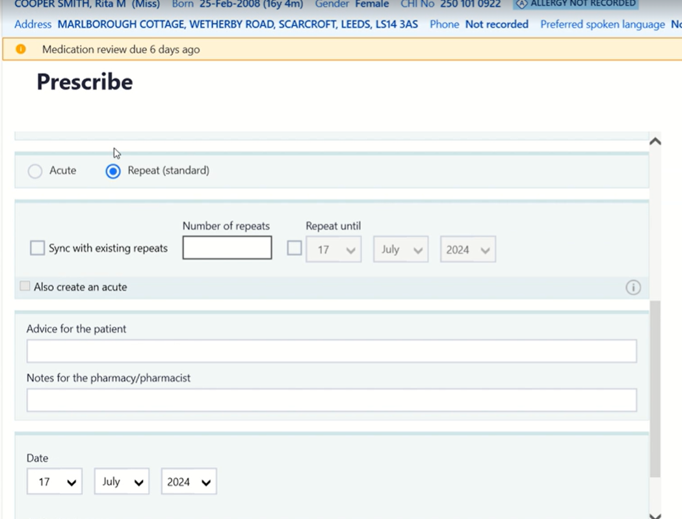This screenshot has height=522, width=682.
Task: Click the scroll up arrow
Action: [x=655, y=141]
